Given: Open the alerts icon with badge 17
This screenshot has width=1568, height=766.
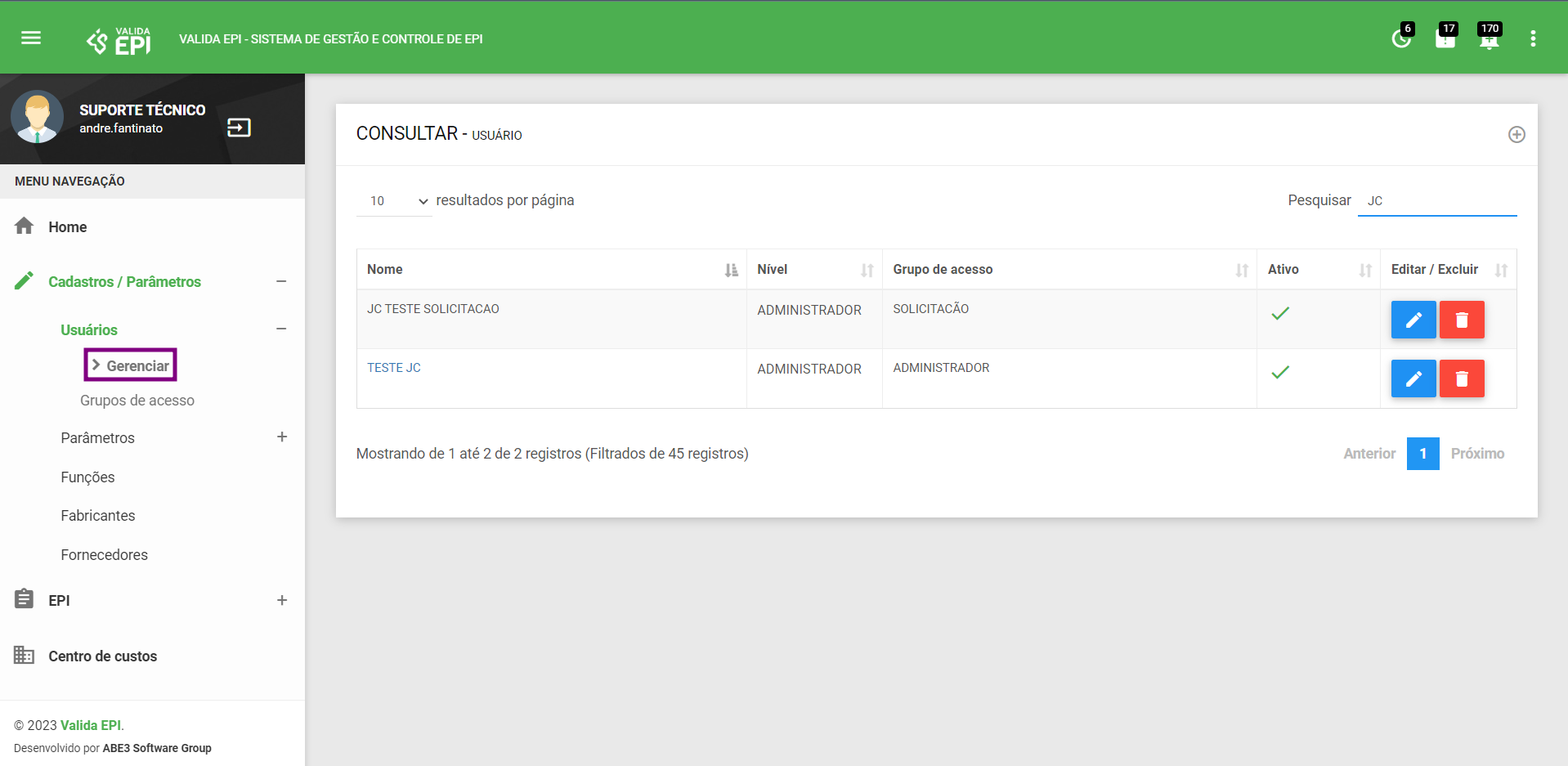Looking at the screenshot, I should 1445,38.
